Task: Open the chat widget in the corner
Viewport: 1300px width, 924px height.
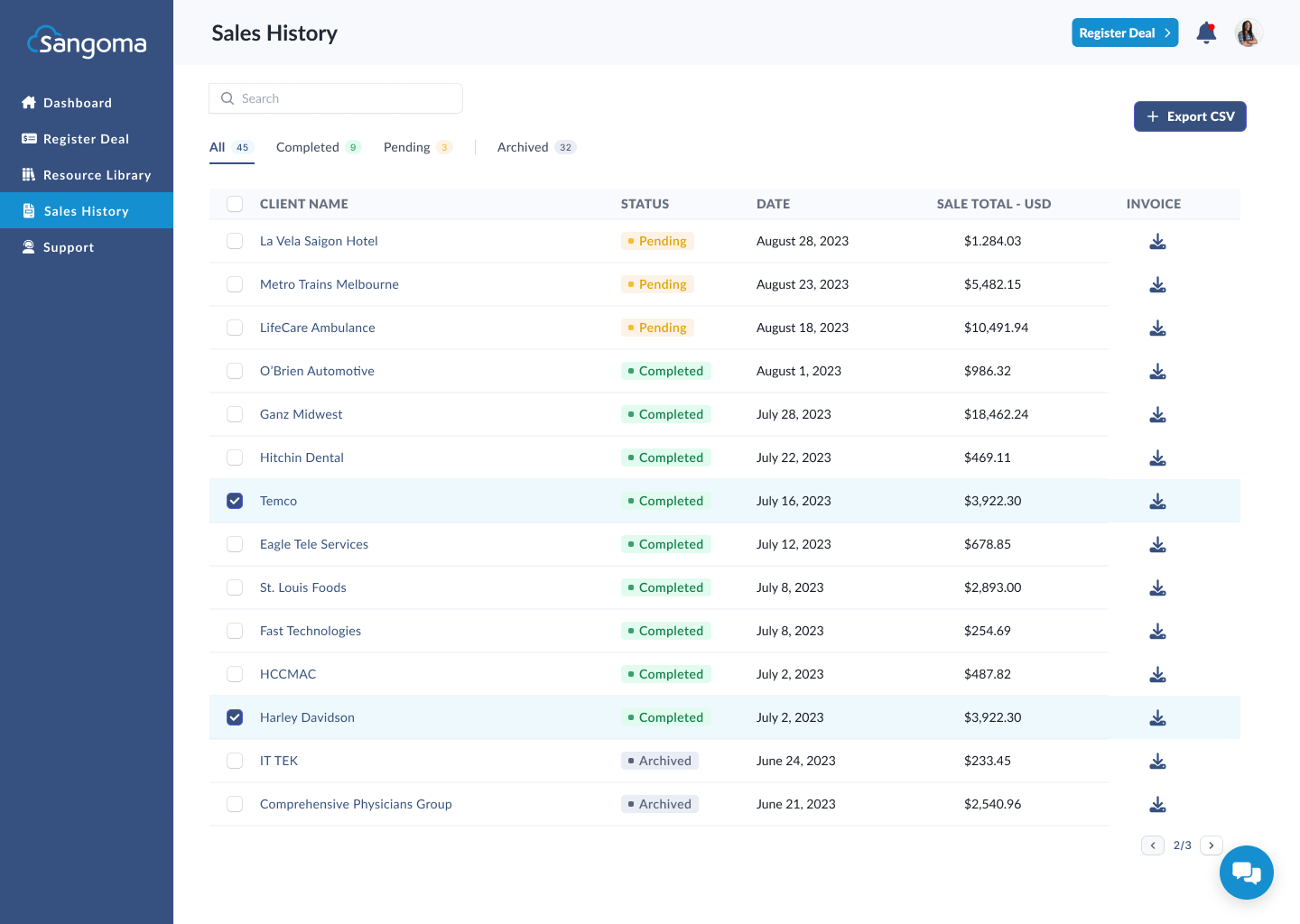Action: point(1247,873)
